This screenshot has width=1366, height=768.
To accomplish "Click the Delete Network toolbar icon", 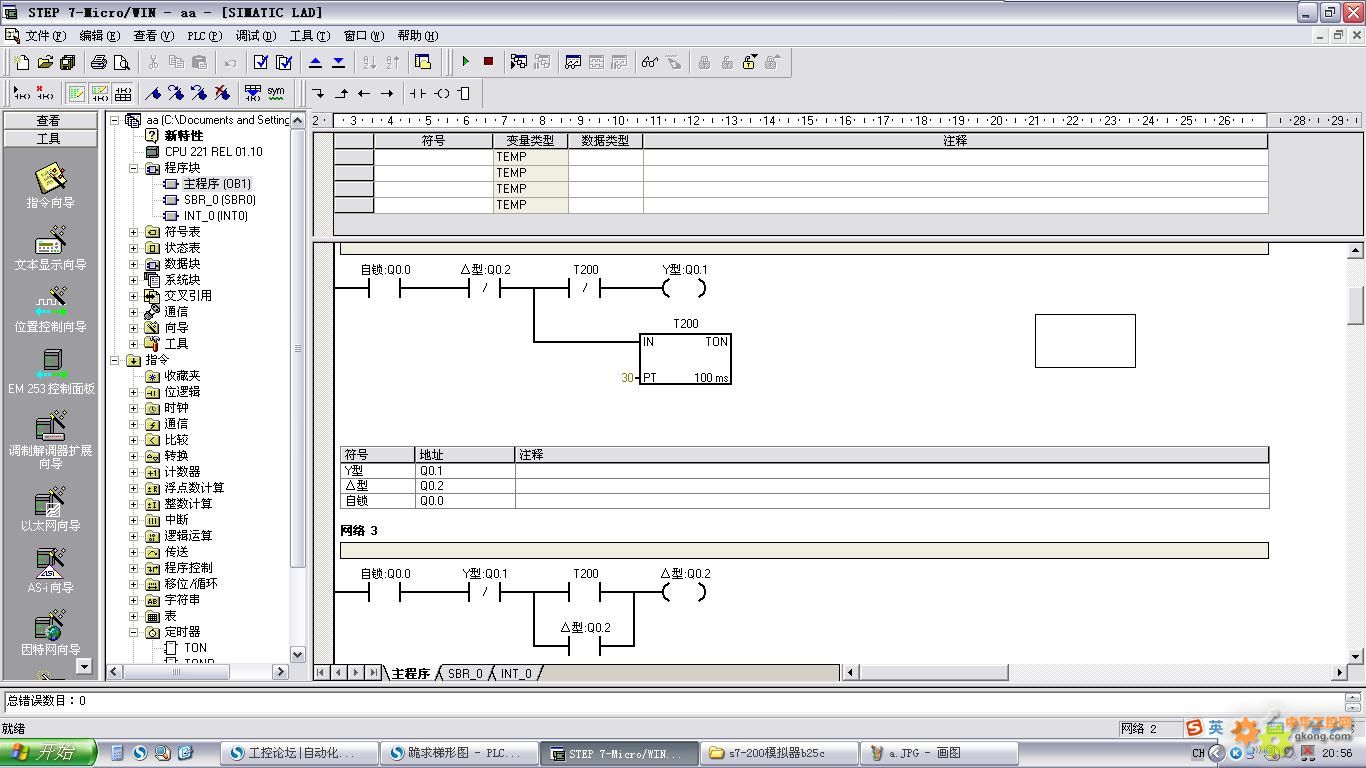I will (x=44, y=93).
